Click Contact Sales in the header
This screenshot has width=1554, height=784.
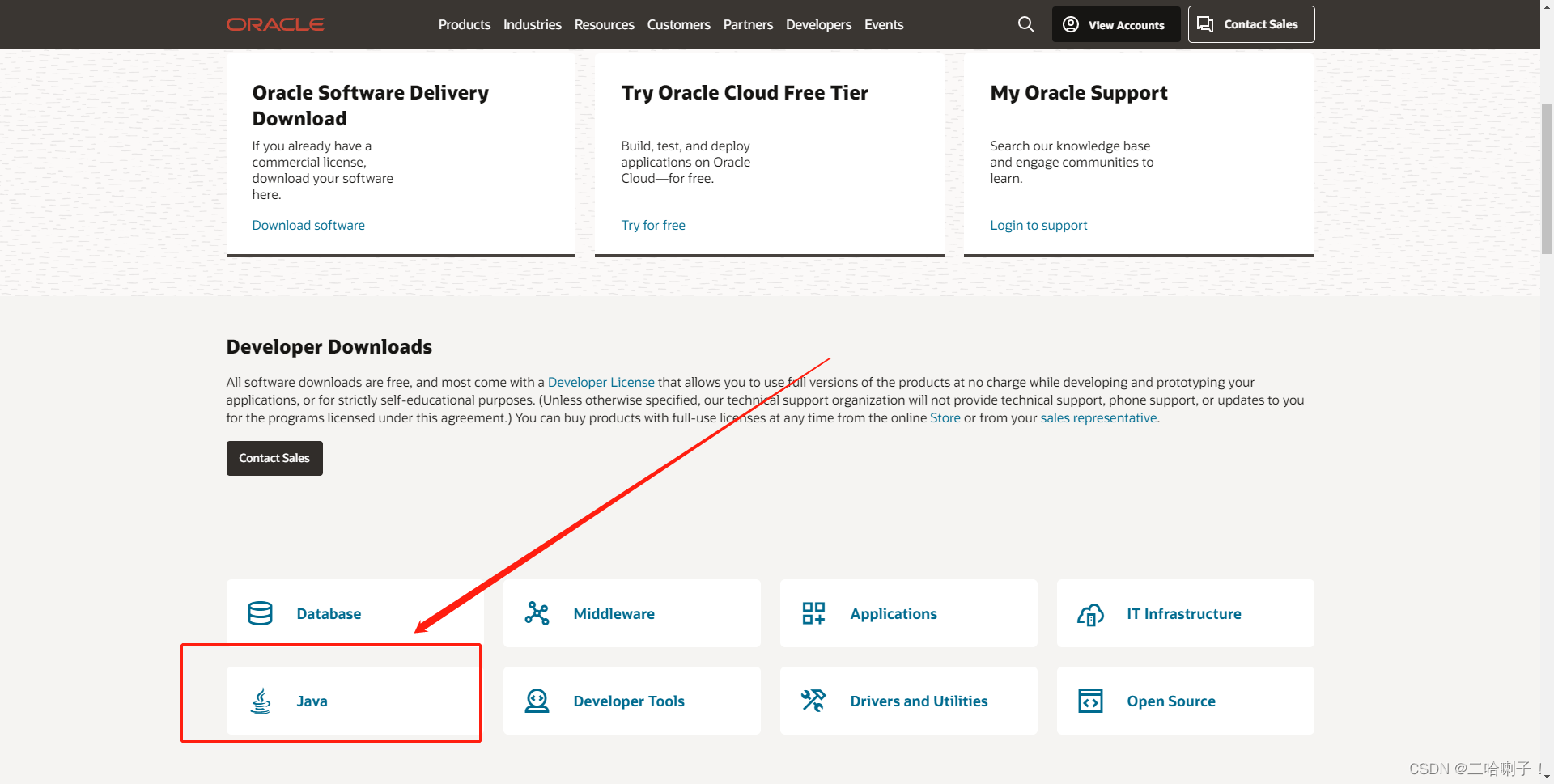[1251, 24]
